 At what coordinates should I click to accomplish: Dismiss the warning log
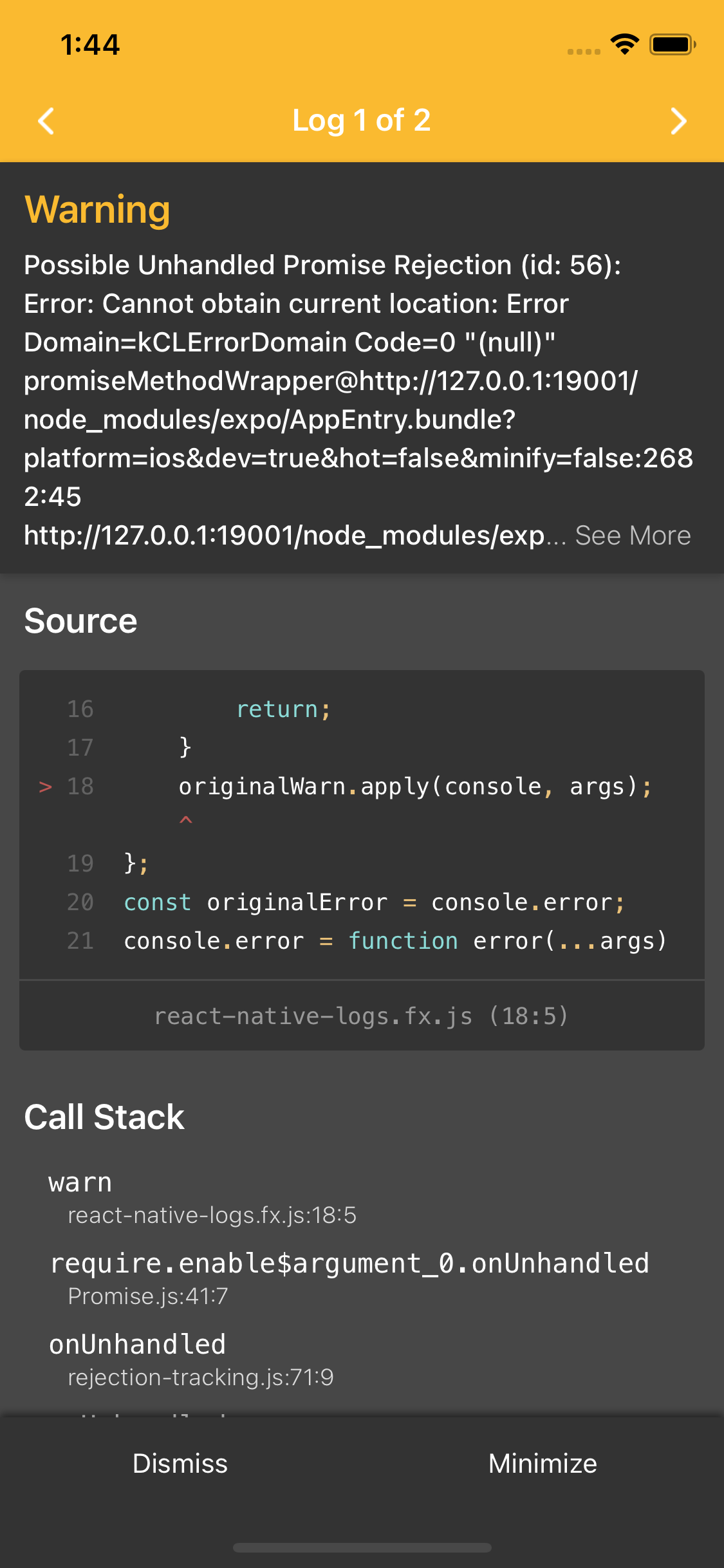coord(180,1463)
